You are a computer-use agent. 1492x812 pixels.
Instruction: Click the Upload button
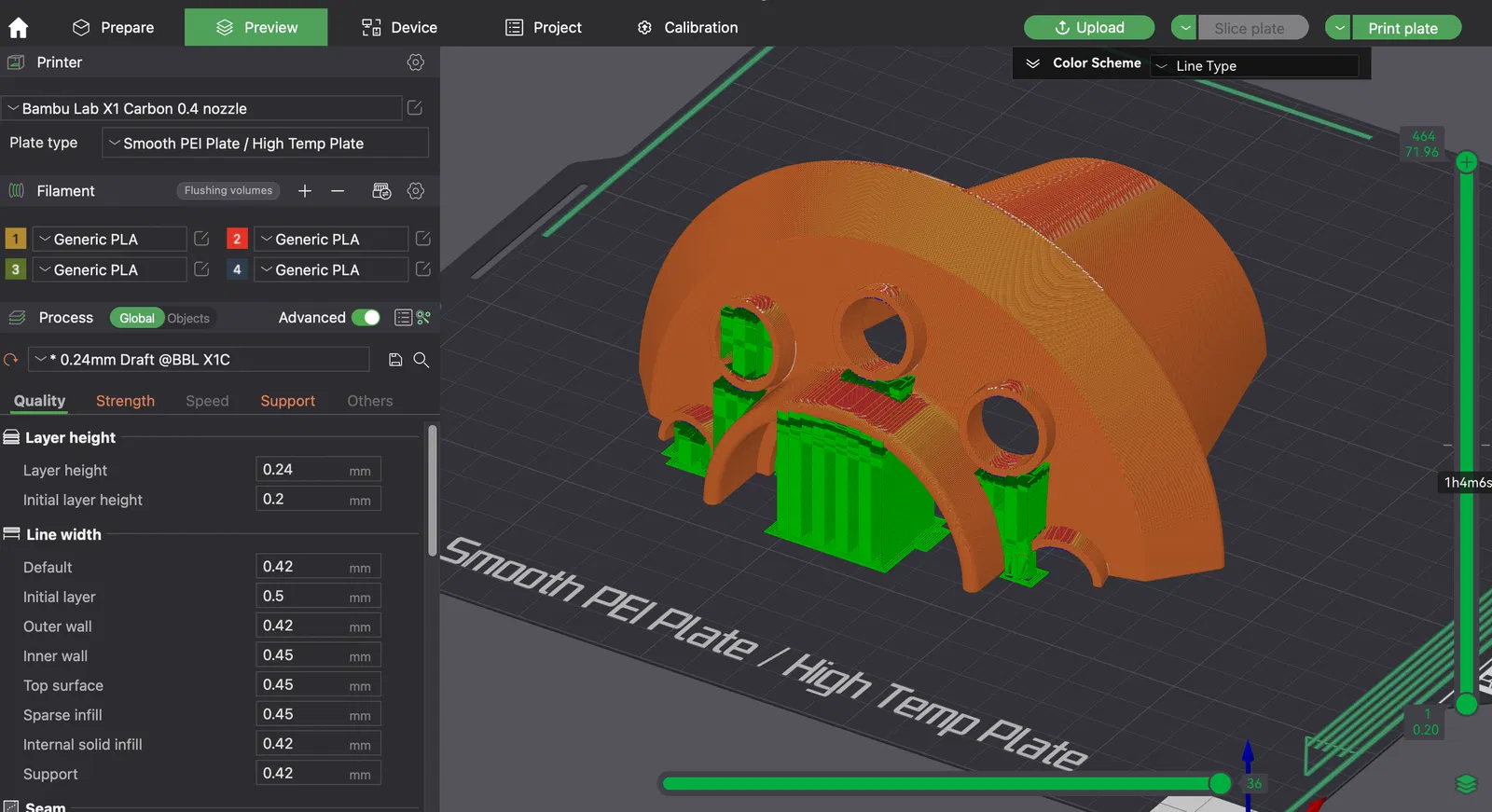[x=1089, y=28]
